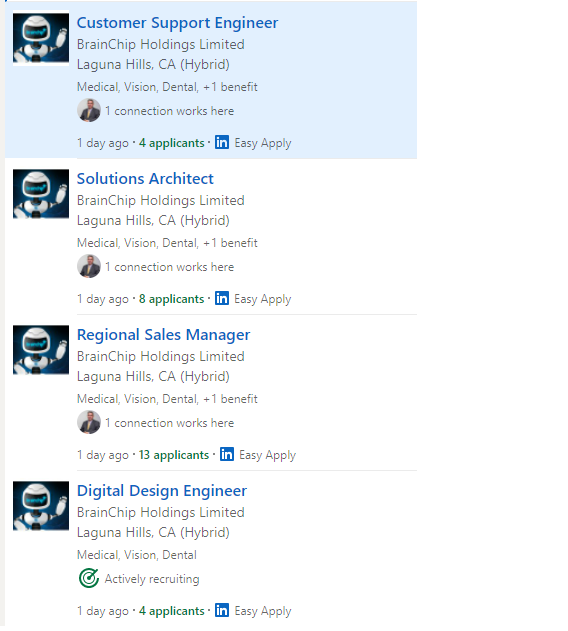Click LinkedIn icon in Digital Design Engineer row
This screenshot has width=568, height=631.
tap(222, 610)
